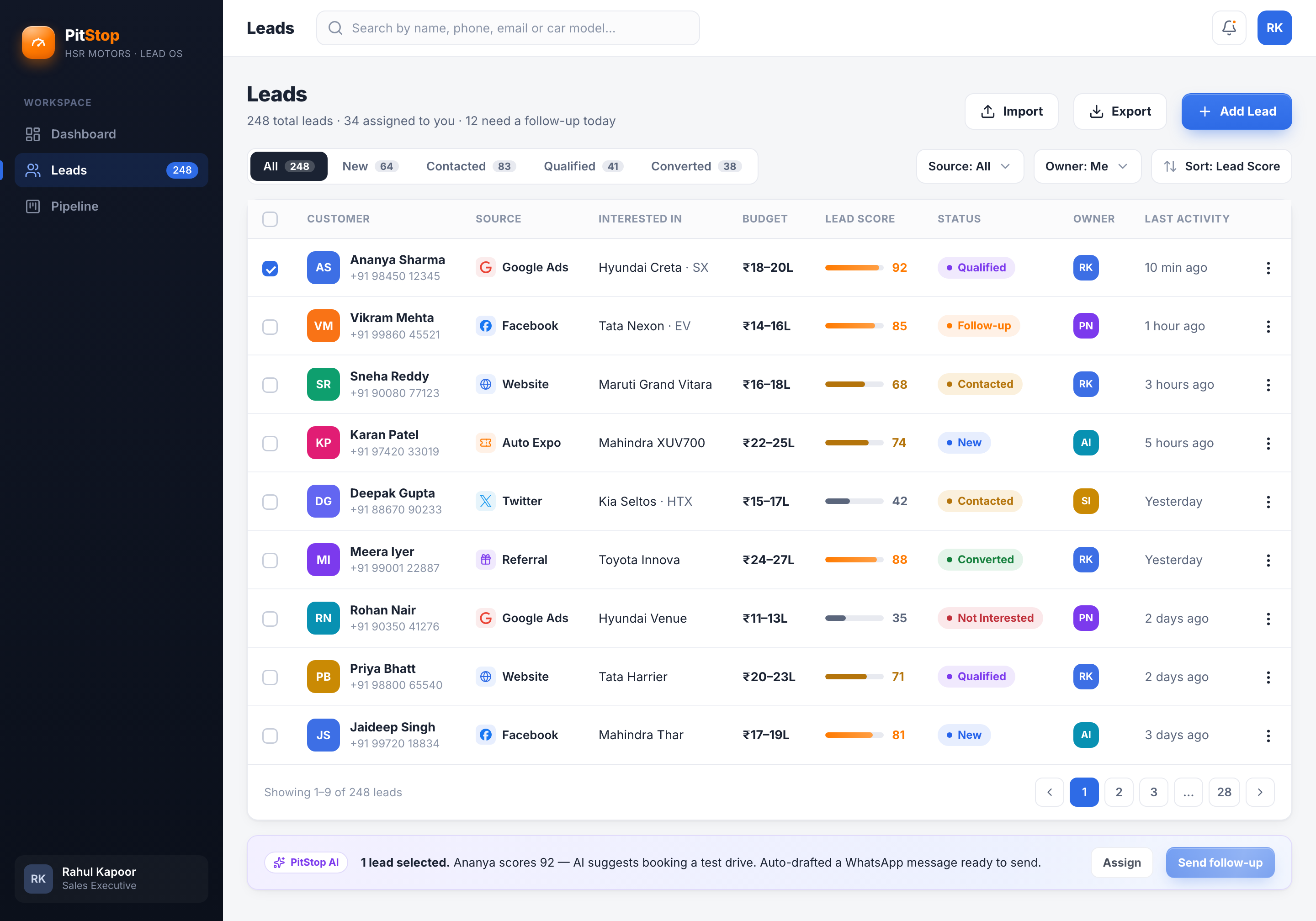The width and height of the screenshot is (1316, 921).
Task: Select Sneha Reddy's row checkbox
Action: (270, 385)
